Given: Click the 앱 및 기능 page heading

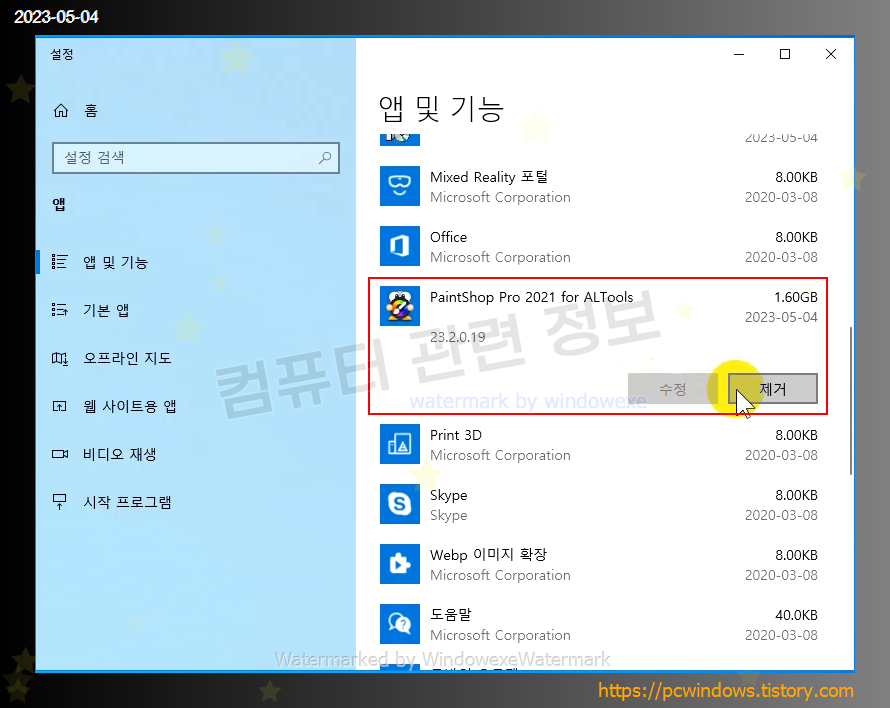Looking at the screenshot, I should point(441,109).
